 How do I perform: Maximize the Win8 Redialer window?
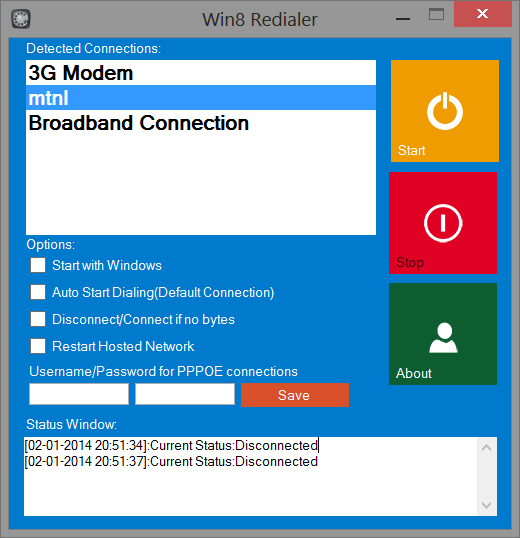(436, 14)
